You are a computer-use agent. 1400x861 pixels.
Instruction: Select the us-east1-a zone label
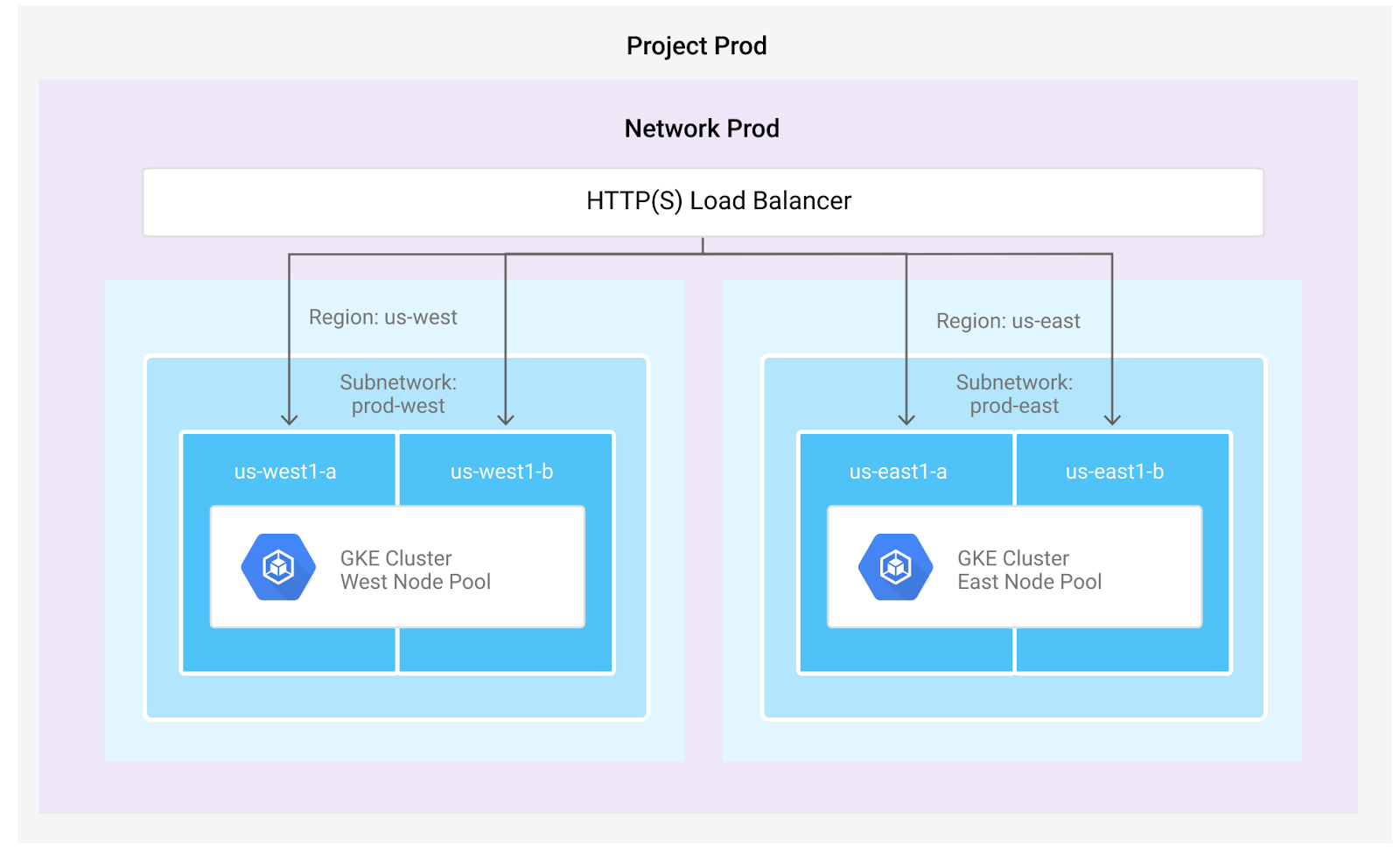point(898,472)
